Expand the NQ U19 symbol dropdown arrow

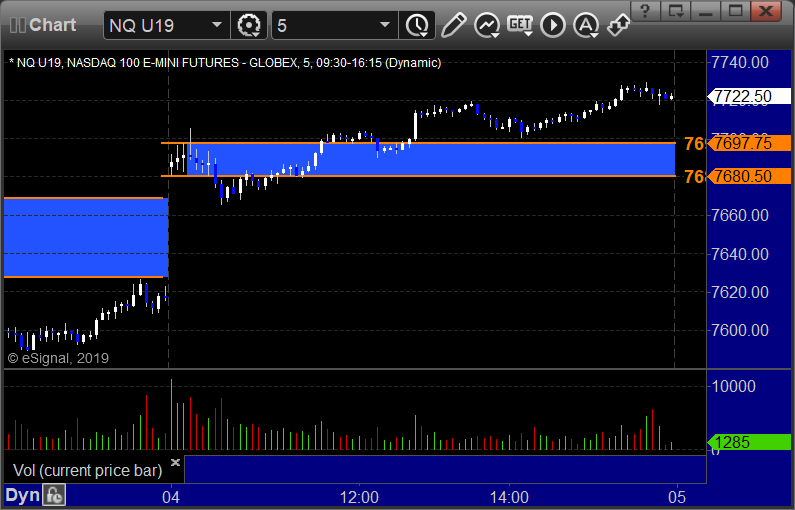tap(216, 25)
